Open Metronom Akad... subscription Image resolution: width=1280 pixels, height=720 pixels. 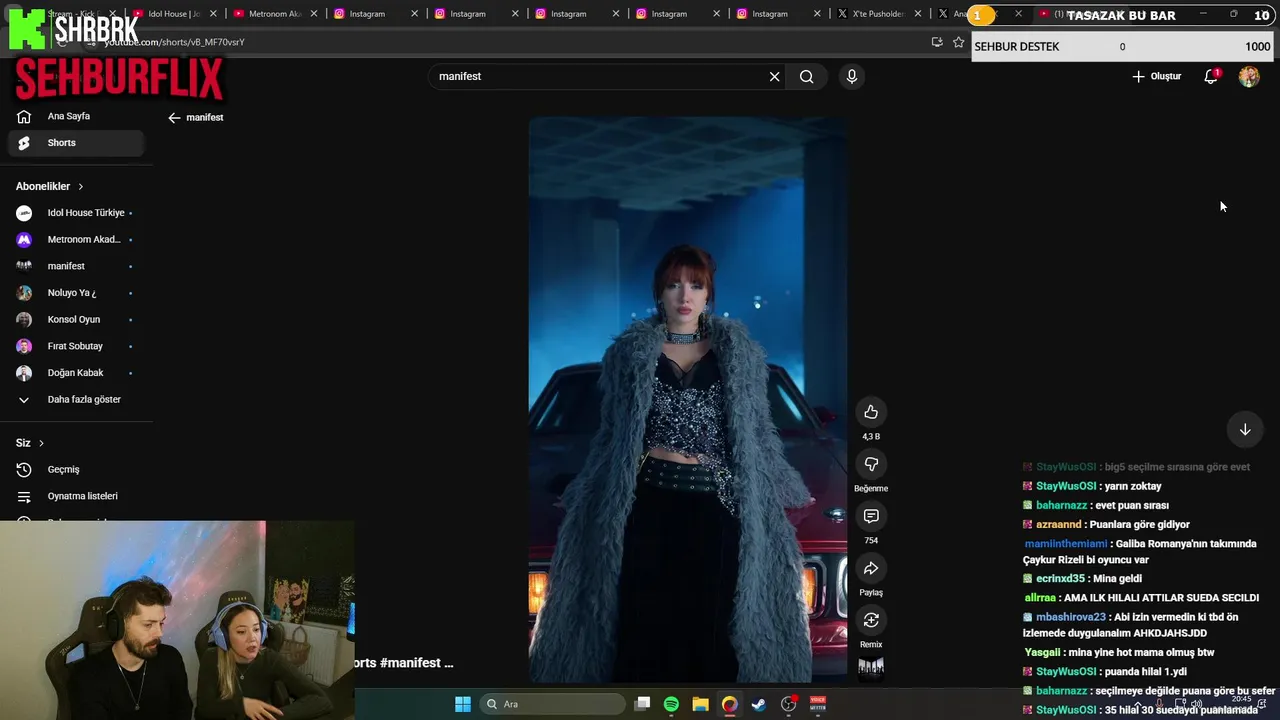[76, 239]
